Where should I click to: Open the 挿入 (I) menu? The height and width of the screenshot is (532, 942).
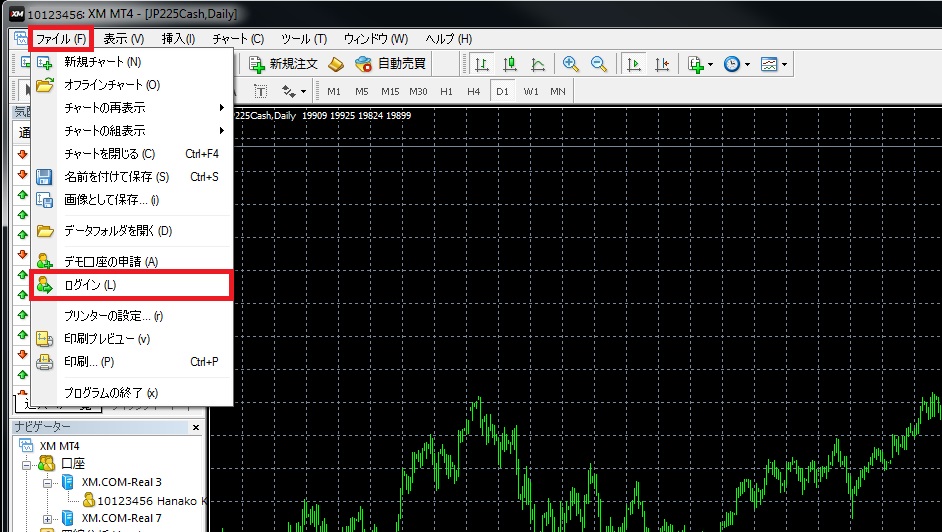coord(178,39)
